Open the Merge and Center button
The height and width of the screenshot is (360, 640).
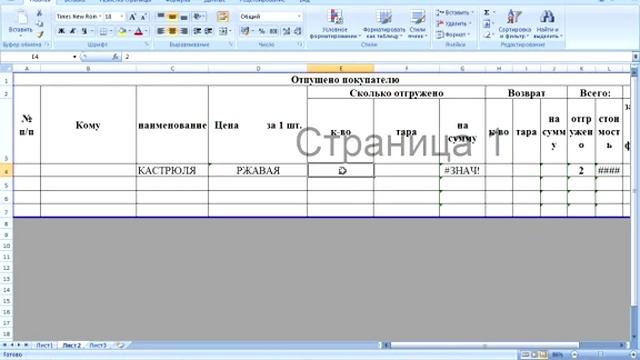click(x=224, y=31)
